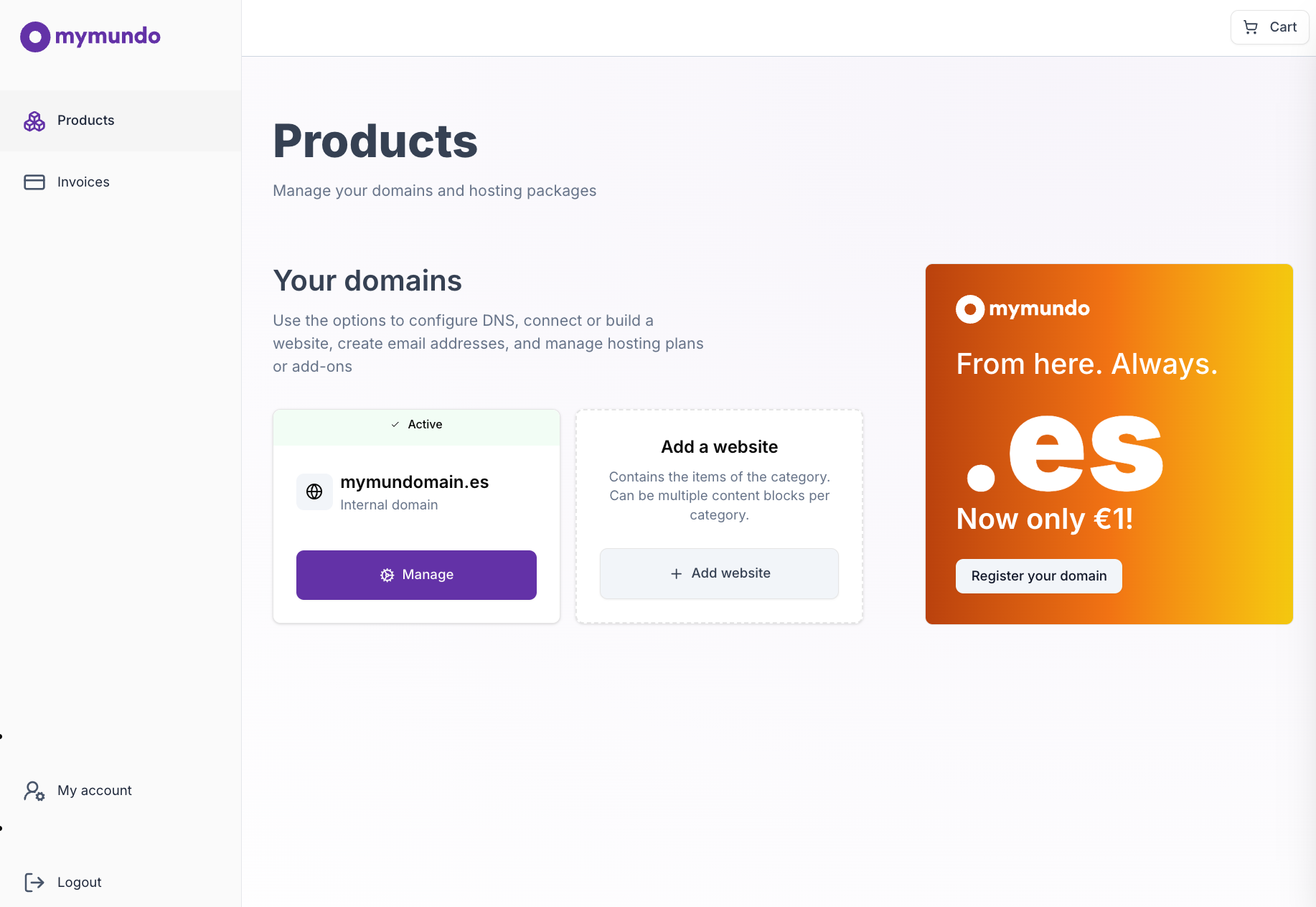Viewport: 1316px width, 907px height.
Task: Click the globe icon next to mymundomain.es
Action: point(314,492)
